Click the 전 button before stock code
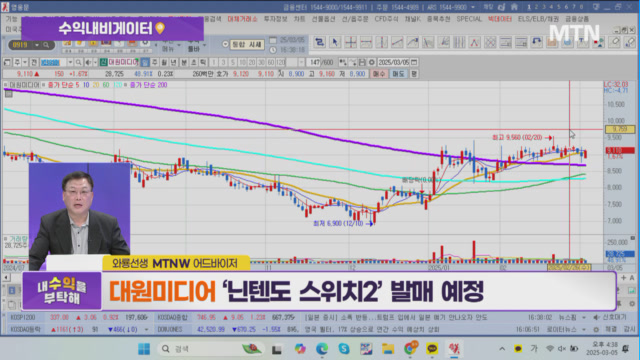Viewport: 640px width, 360px height. point(34,62)
